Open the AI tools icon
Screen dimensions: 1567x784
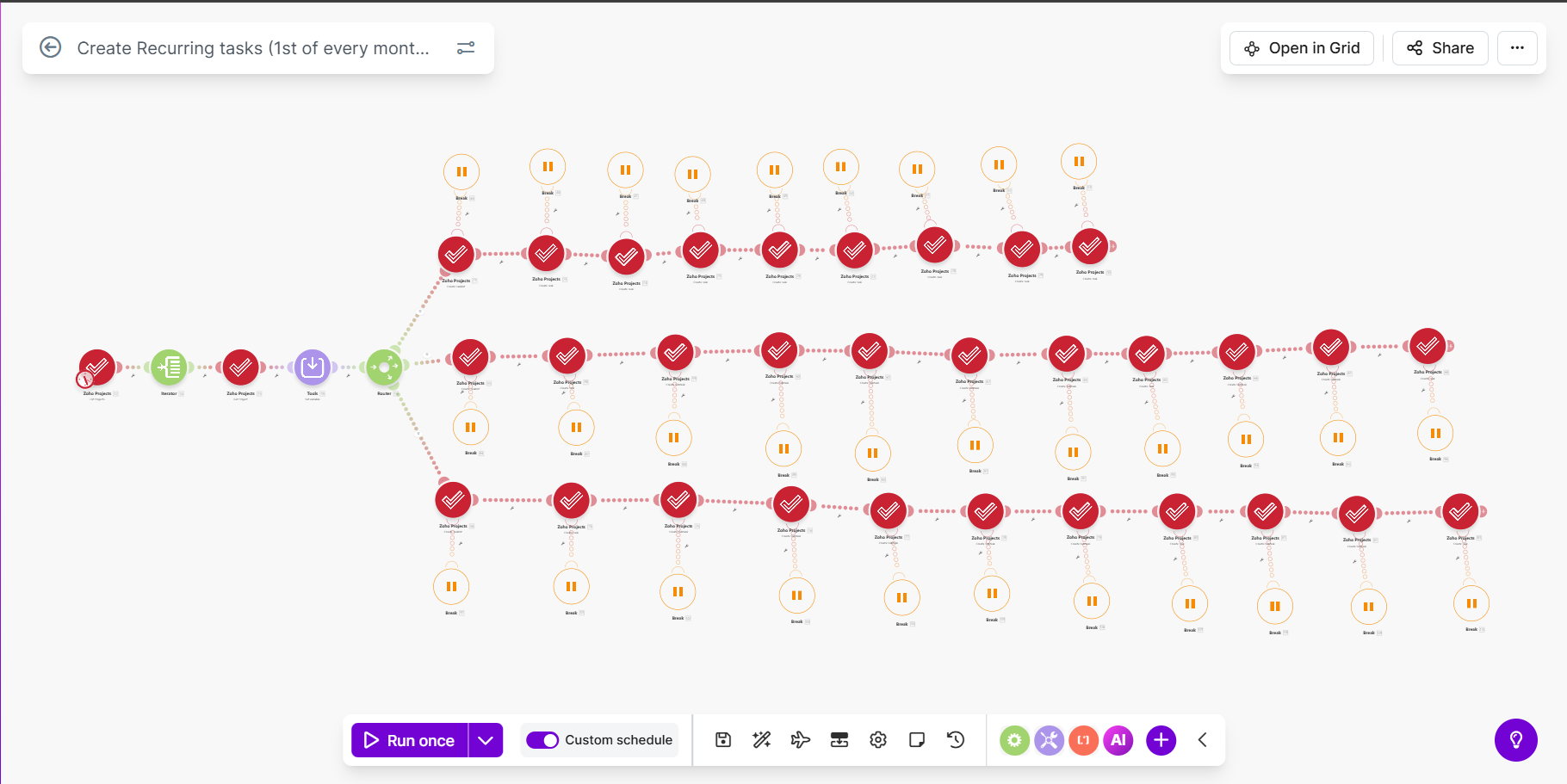point(1118,740)
